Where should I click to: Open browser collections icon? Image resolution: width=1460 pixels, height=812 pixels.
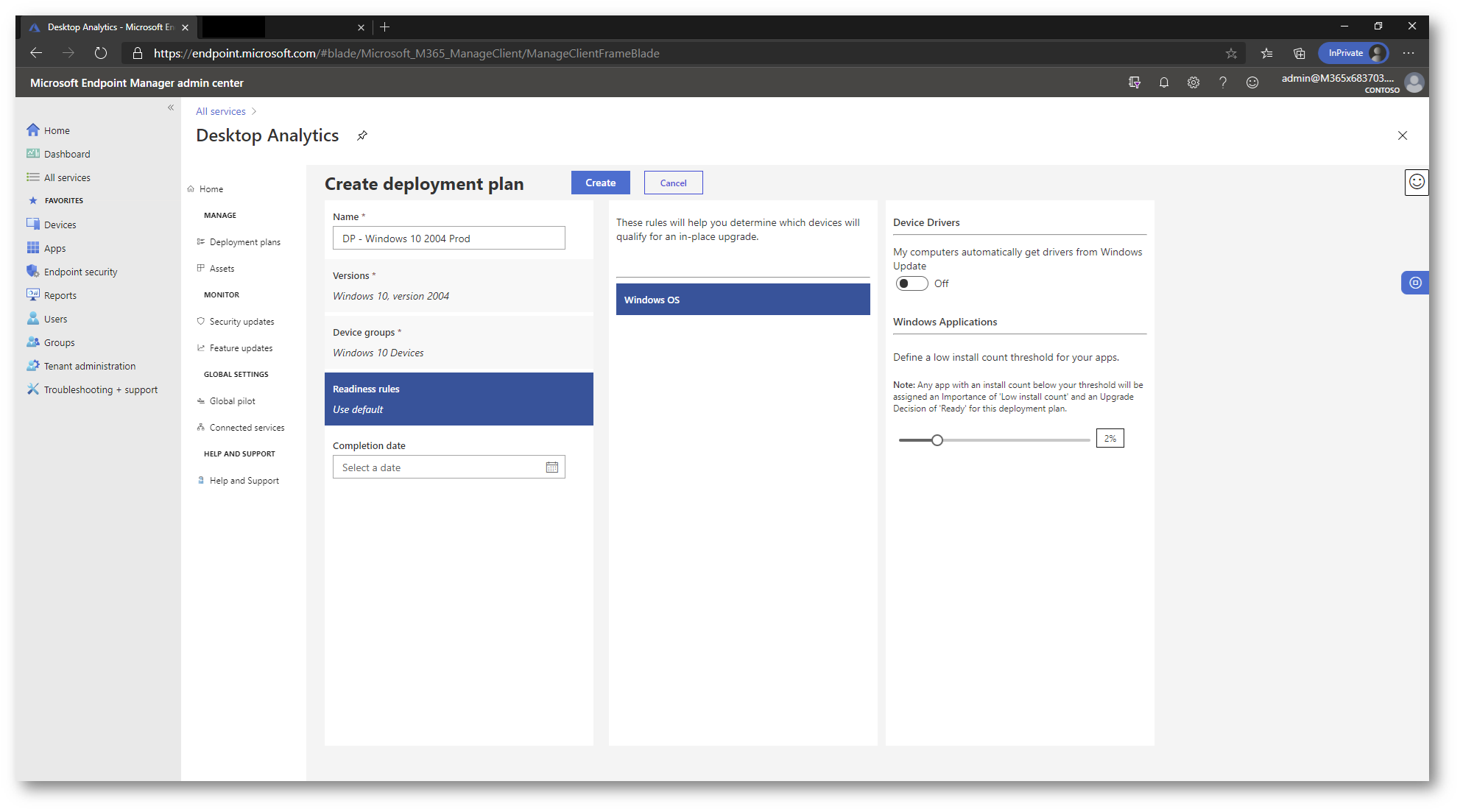(1299, 53)
